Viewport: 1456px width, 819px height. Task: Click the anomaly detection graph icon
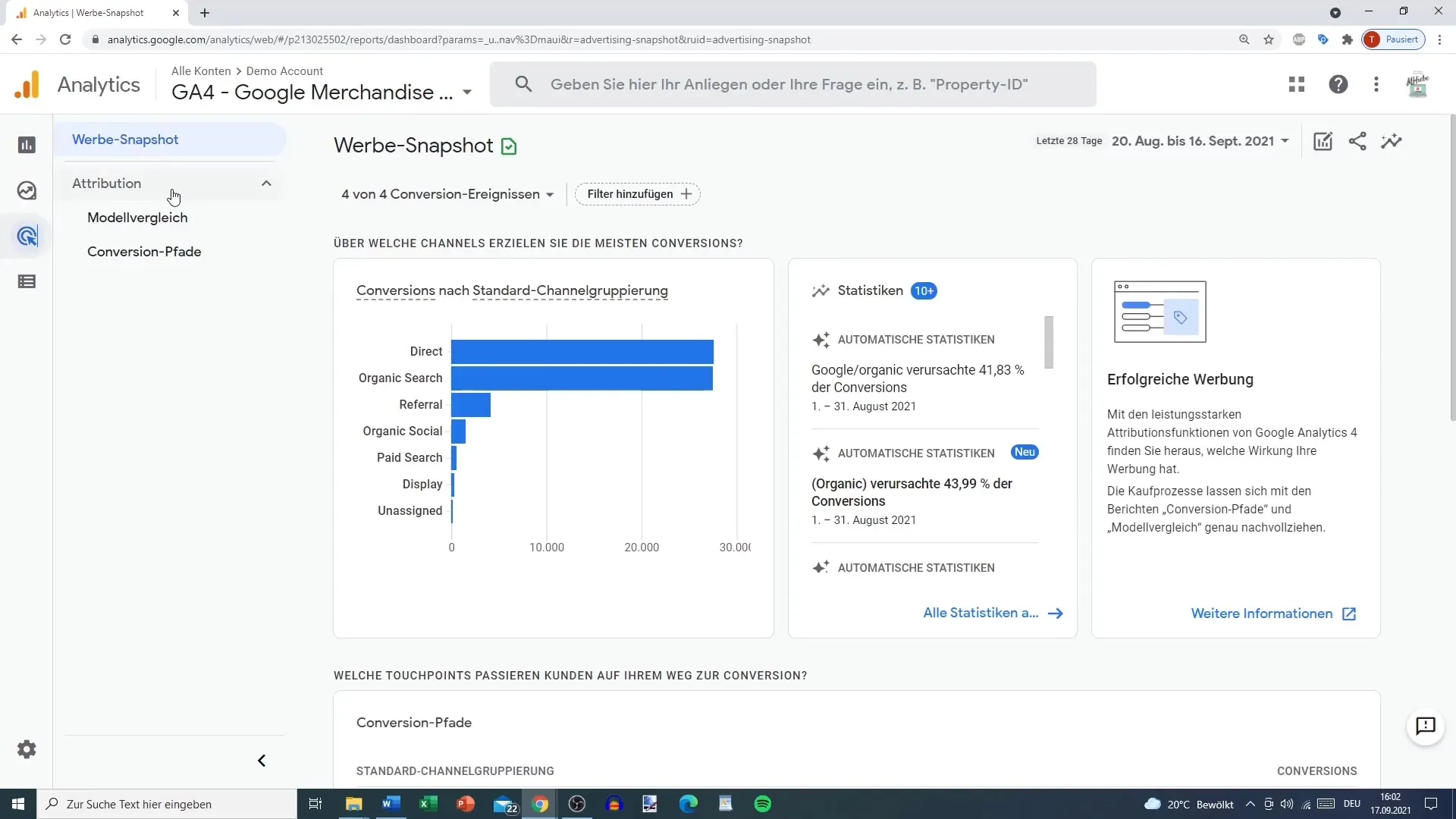point(1395,141)
